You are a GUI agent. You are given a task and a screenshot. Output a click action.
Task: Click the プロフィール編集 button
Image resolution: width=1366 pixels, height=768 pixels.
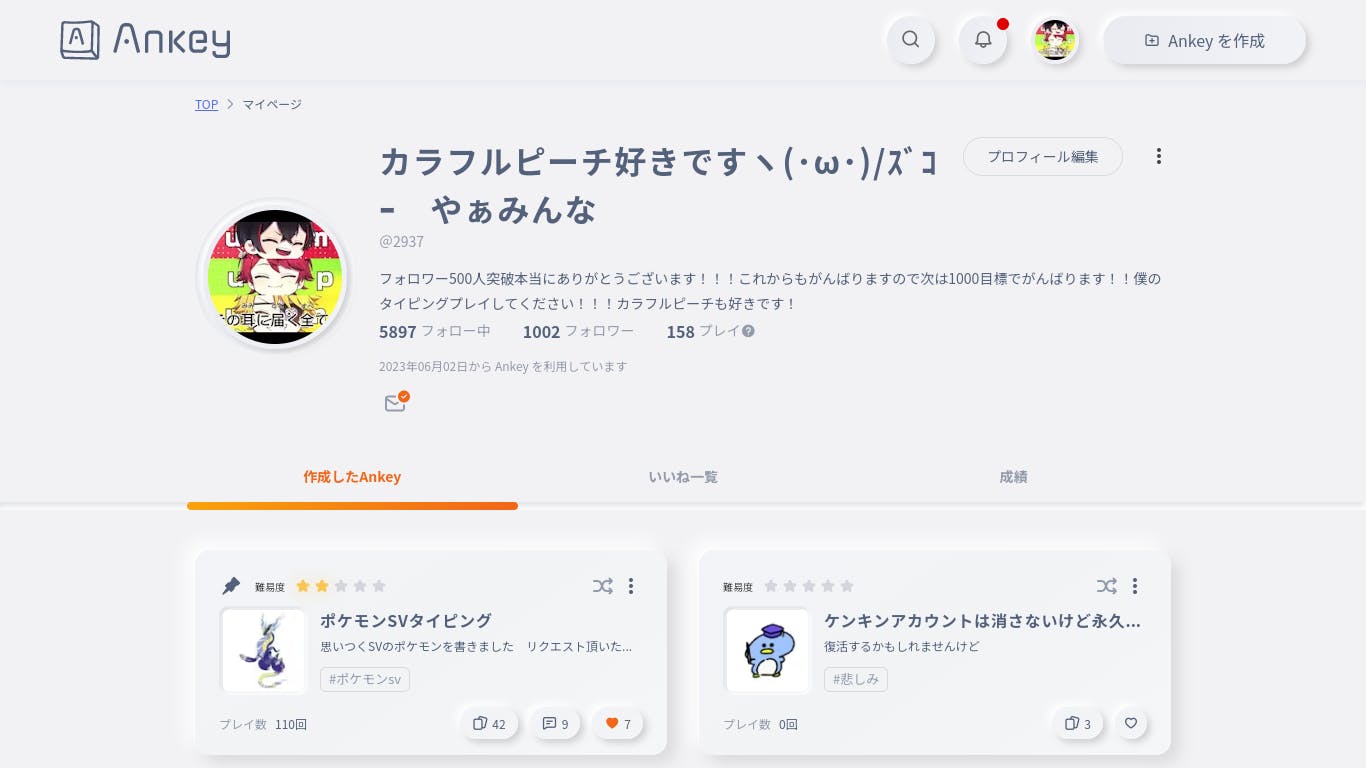(x=1043, y=156)
